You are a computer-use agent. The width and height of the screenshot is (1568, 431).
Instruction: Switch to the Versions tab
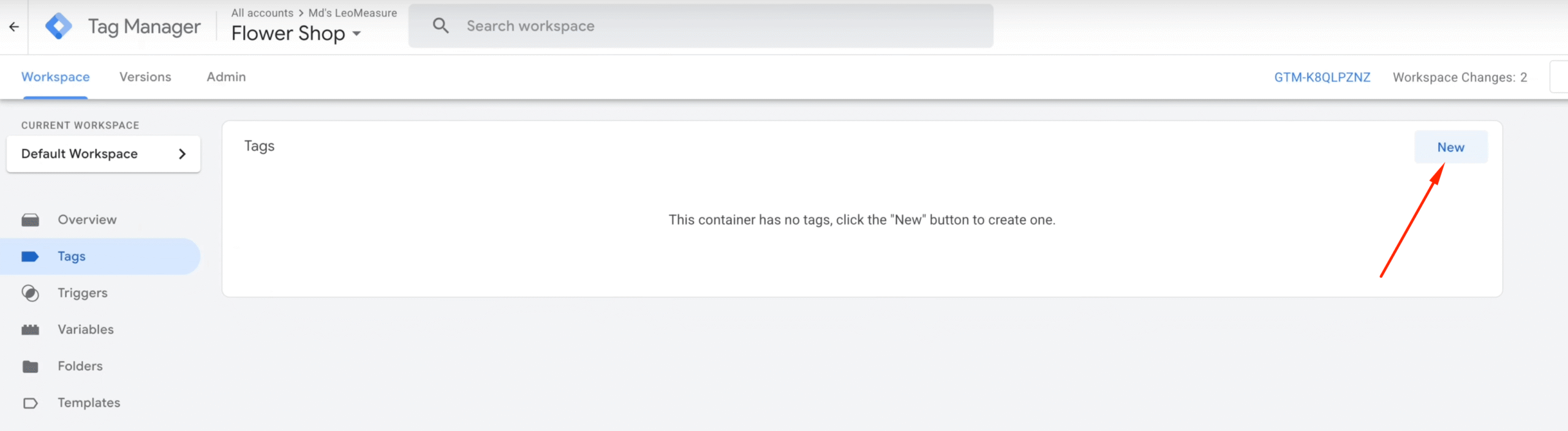145,77
